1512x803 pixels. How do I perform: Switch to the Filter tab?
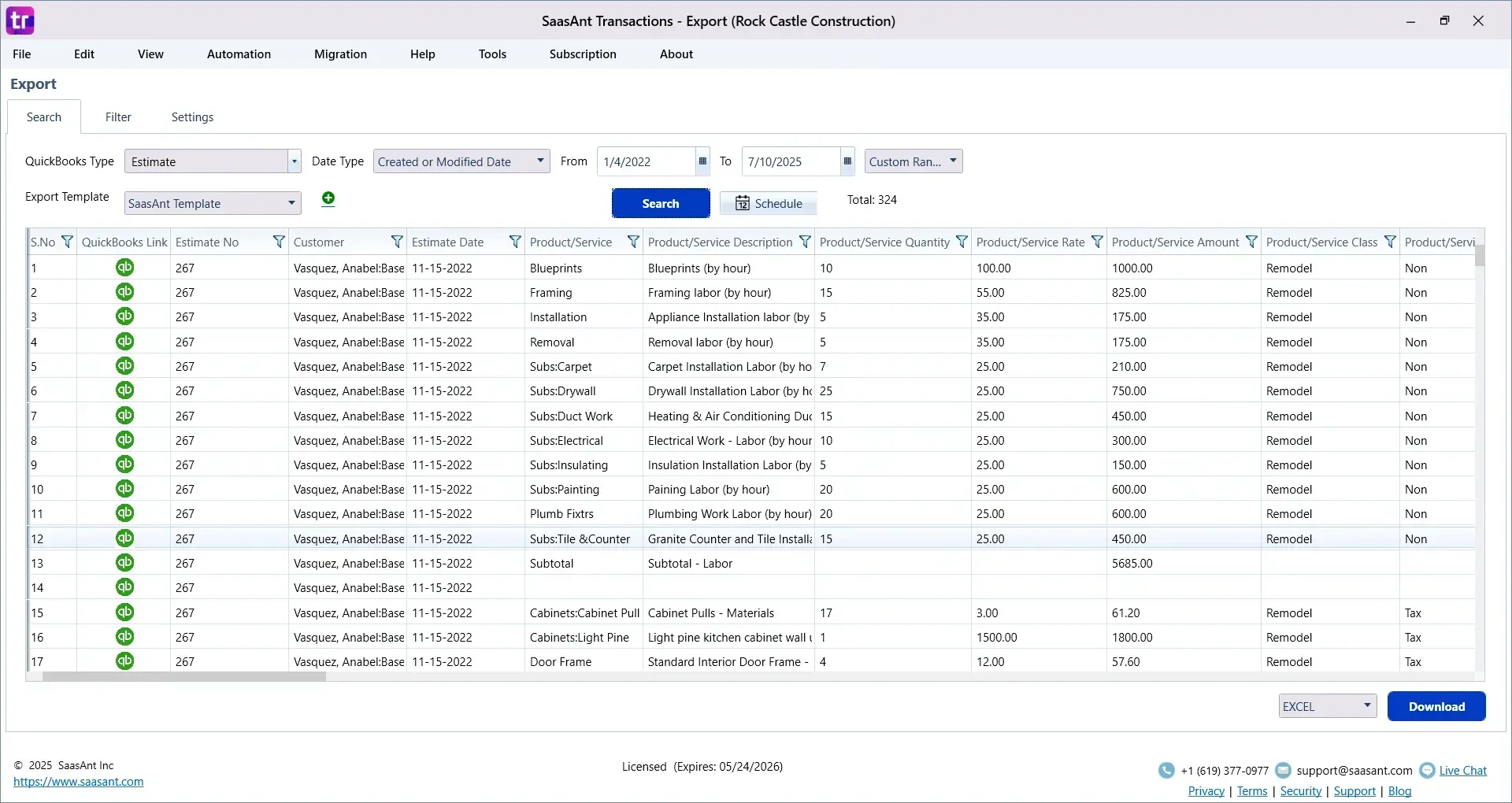[x=118, y=117]
